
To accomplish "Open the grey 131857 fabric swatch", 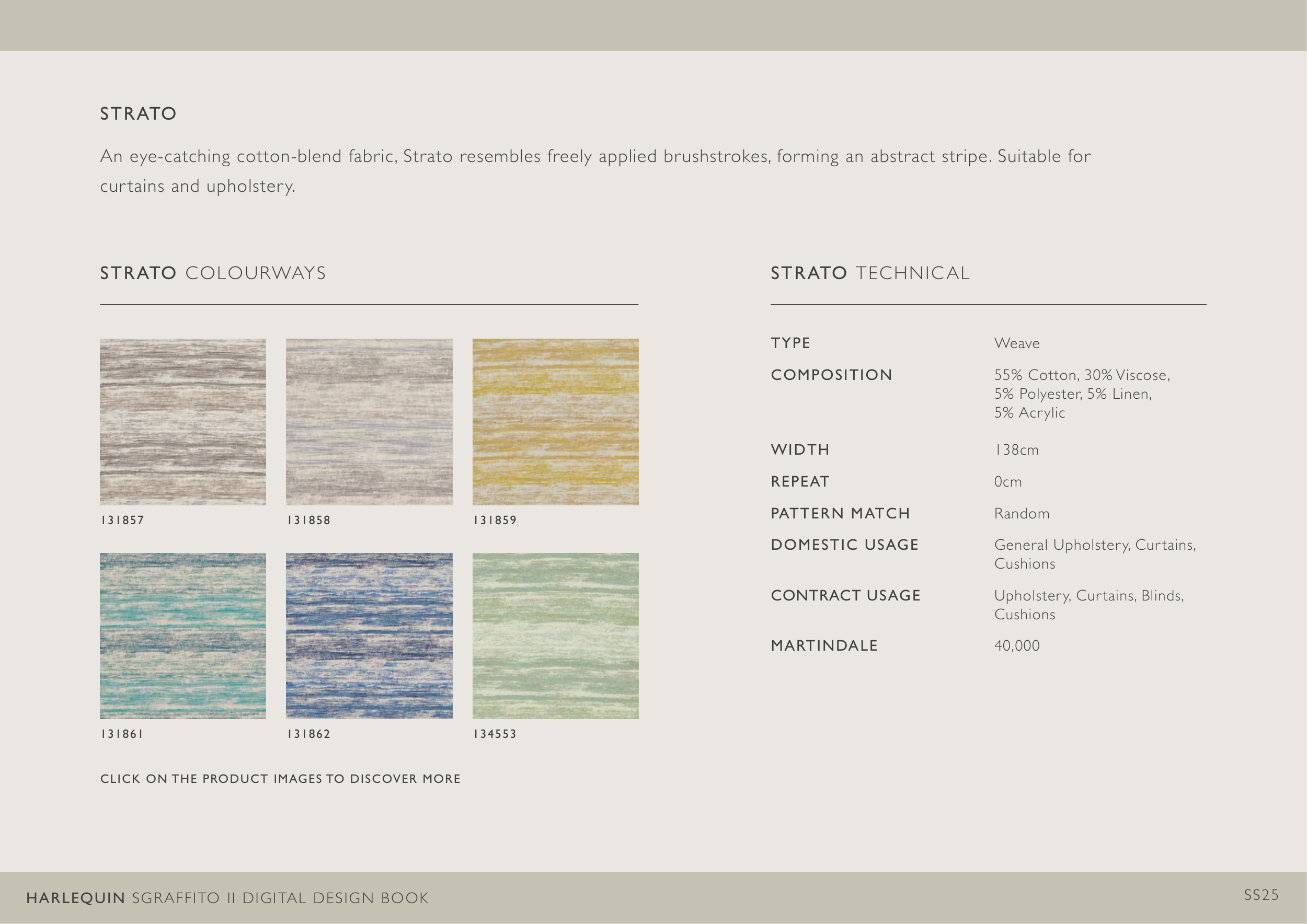I will (183, 422).
